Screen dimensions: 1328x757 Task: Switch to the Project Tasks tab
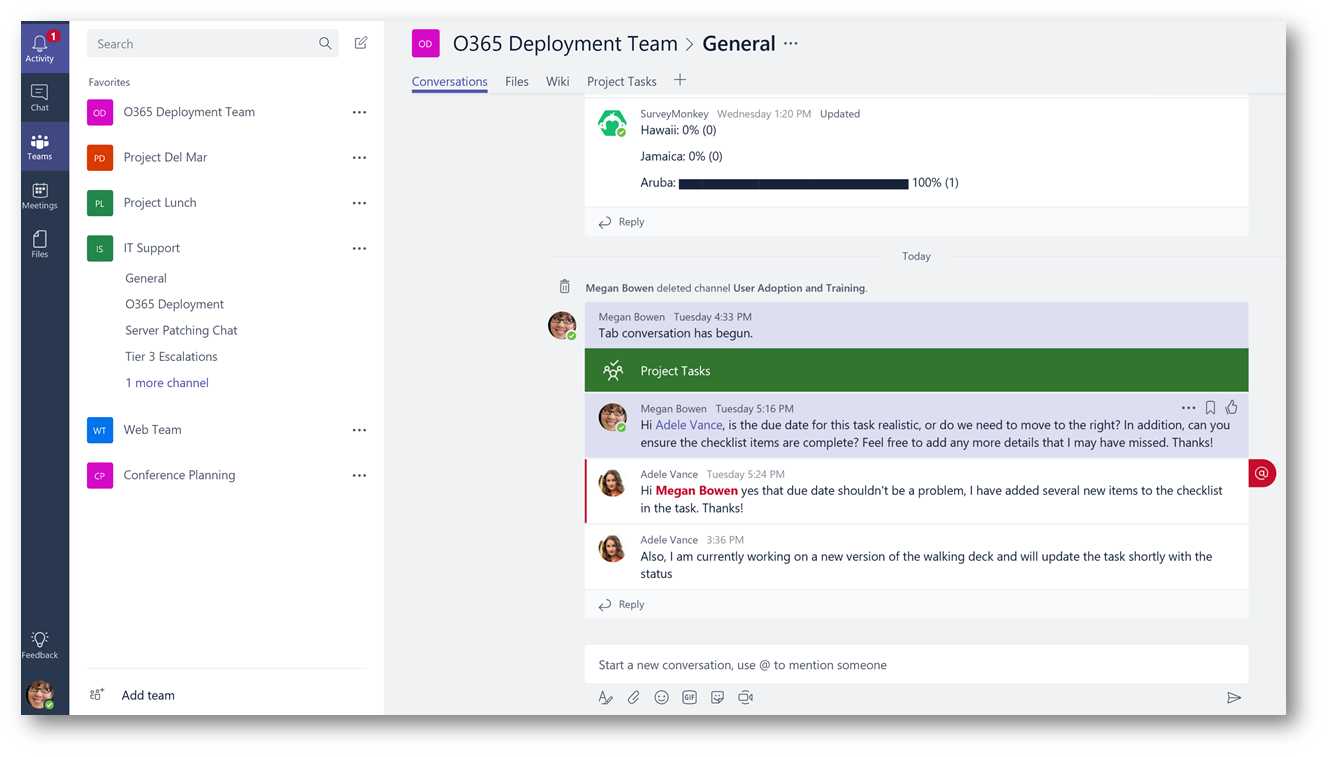tap(622, 82)
